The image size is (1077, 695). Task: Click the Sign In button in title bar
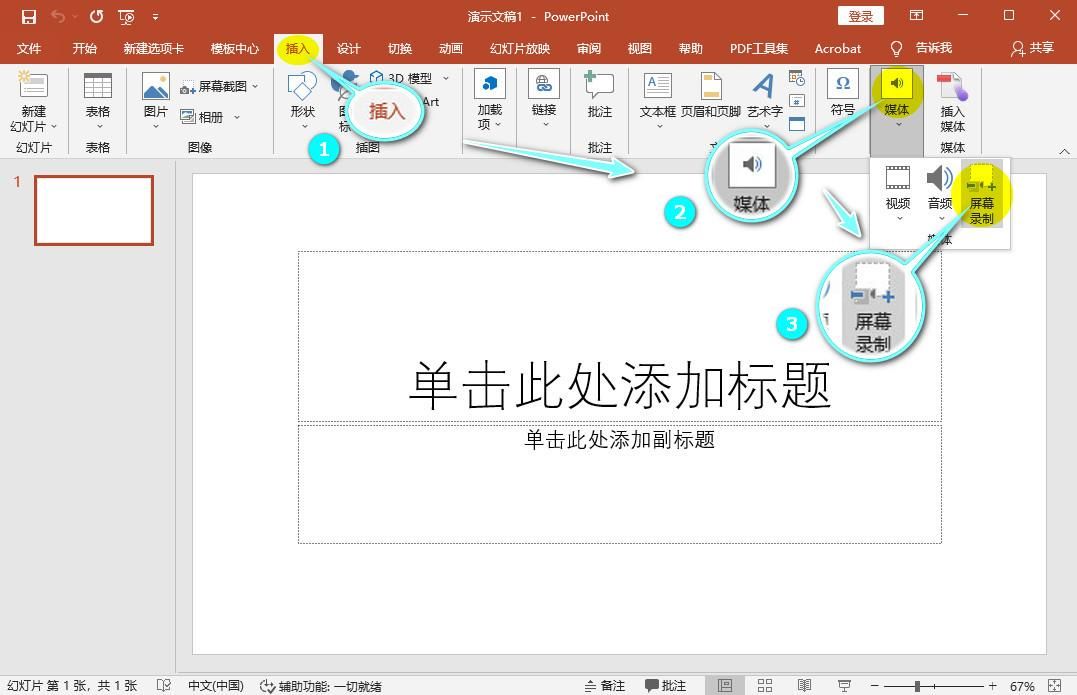[x=860, y=16]
